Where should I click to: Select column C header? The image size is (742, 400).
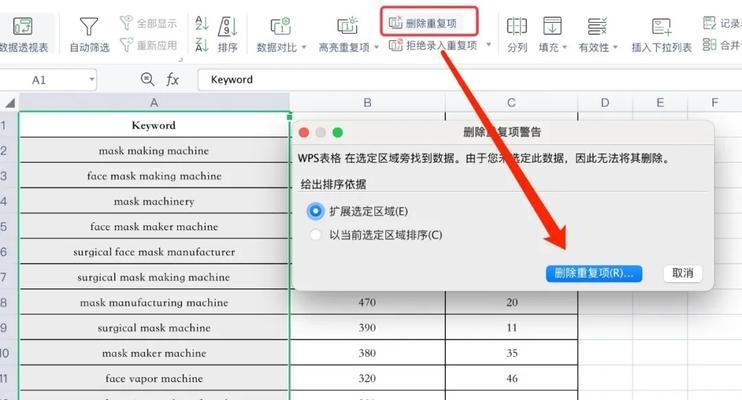tap(511, 103)
